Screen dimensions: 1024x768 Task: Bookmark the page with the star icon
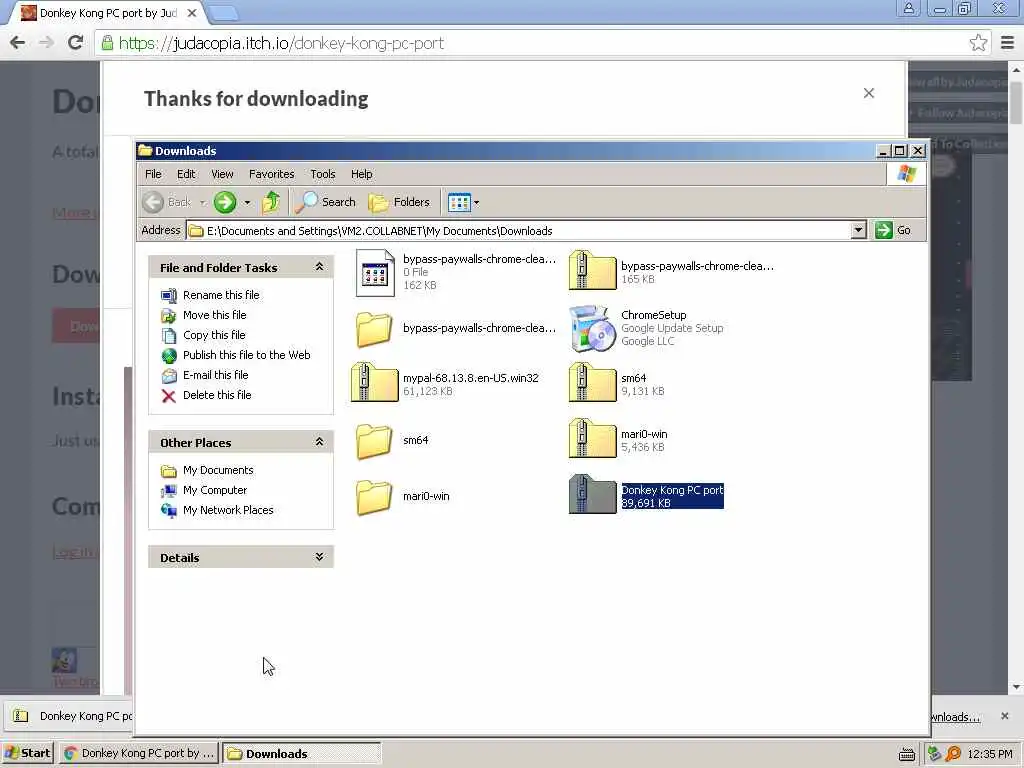pyautogui.click(x=978, y=43)
